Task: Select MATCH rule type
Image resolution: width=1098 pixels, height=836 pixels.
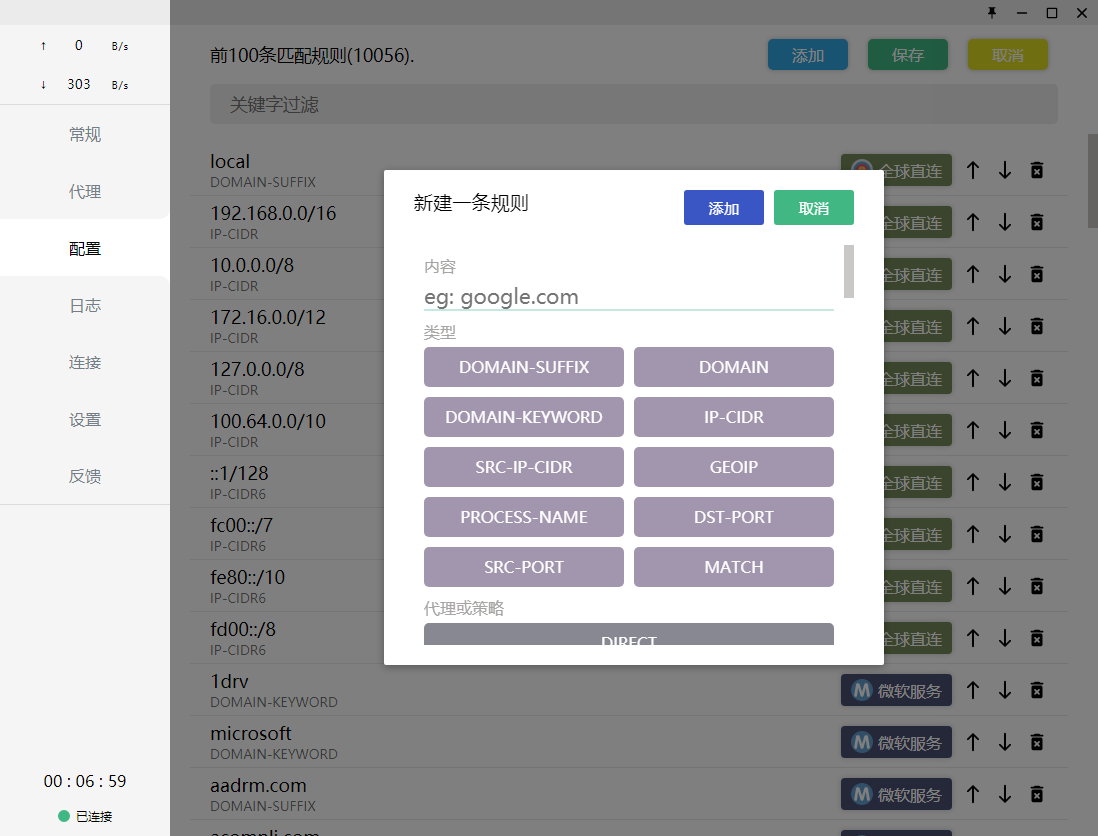Action: pos(734,567)
